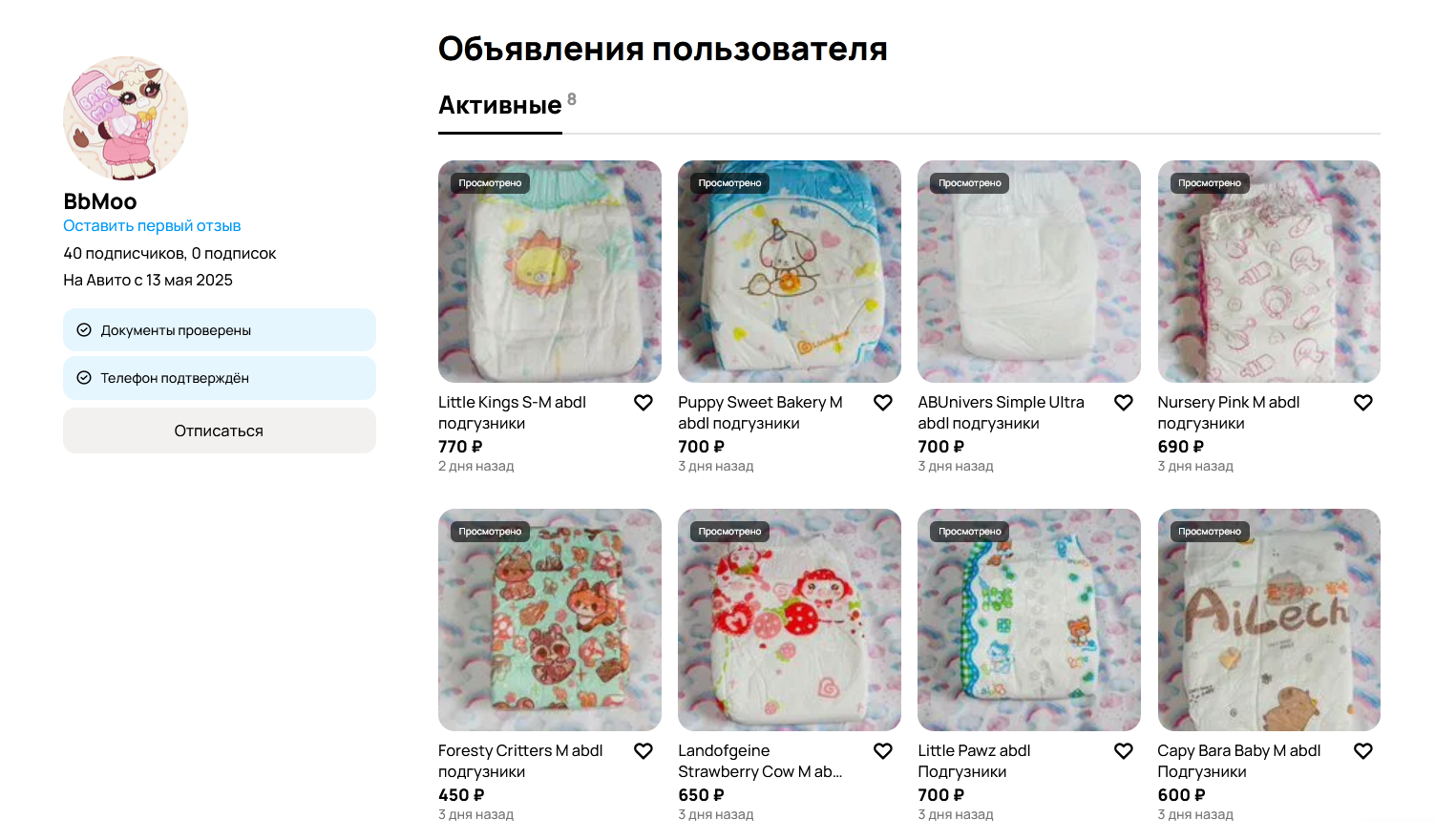Favorite the Foresty Critters M heart

coord(644,751)
